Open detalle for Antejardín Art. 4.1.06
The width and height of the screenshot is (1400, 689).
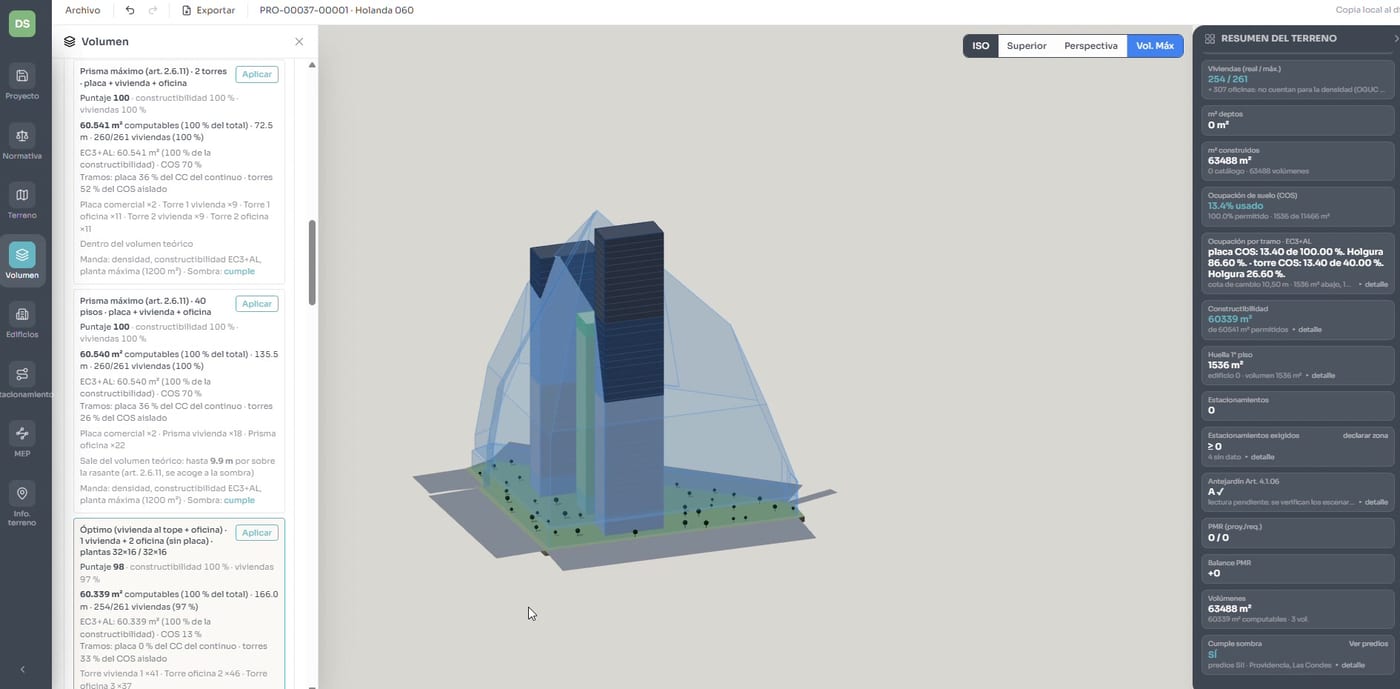pyautogui.click(x=1376, y=502)
